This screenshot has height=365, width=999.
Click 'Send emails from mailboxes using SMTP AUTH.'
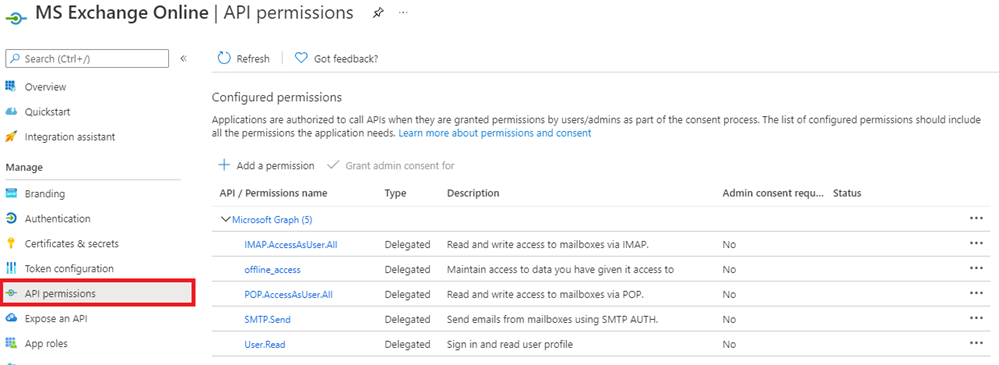pos(552,320)
